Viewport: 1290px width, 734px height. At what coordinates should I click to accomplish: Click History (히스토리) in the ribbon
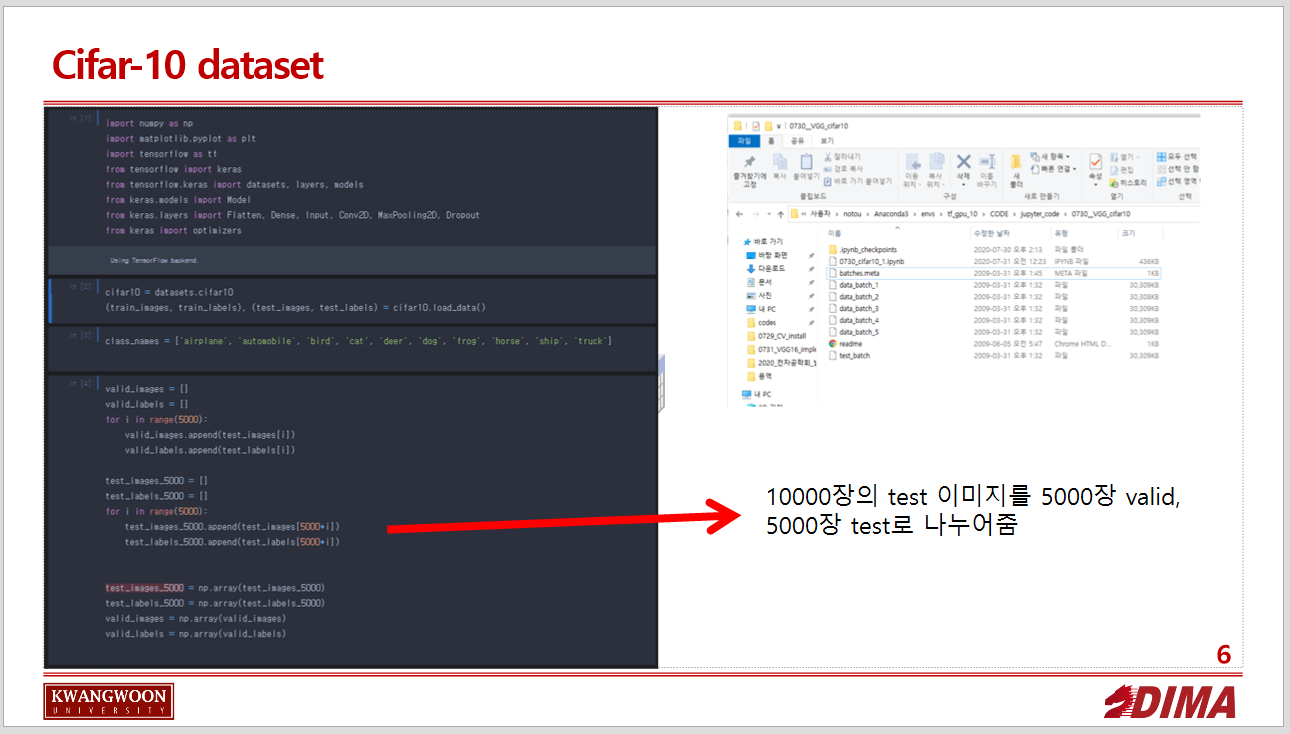tap(1129, 183)
